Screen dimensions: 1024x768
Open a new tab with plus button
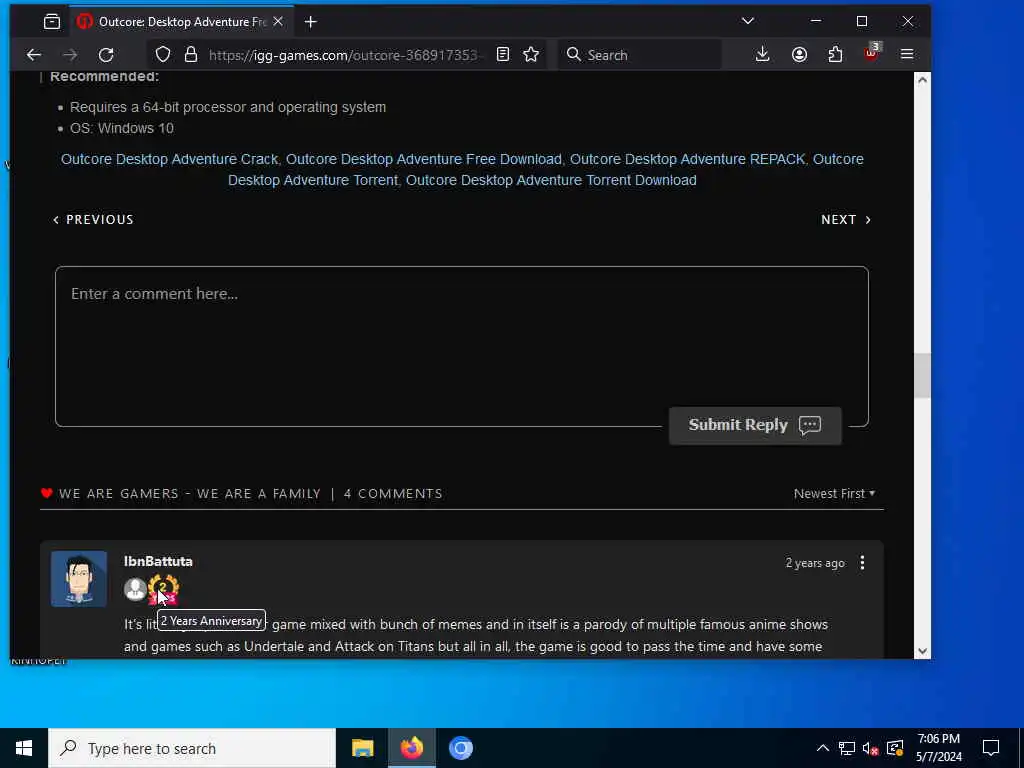coord(311,22)
